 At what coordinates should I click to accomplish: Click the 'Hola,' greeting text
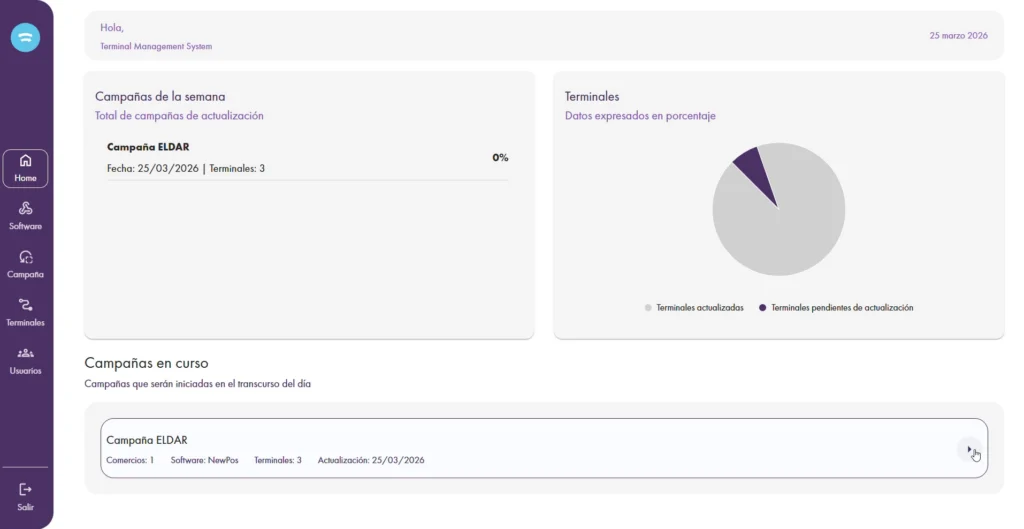pyautogui.click(x=112, y=27)
